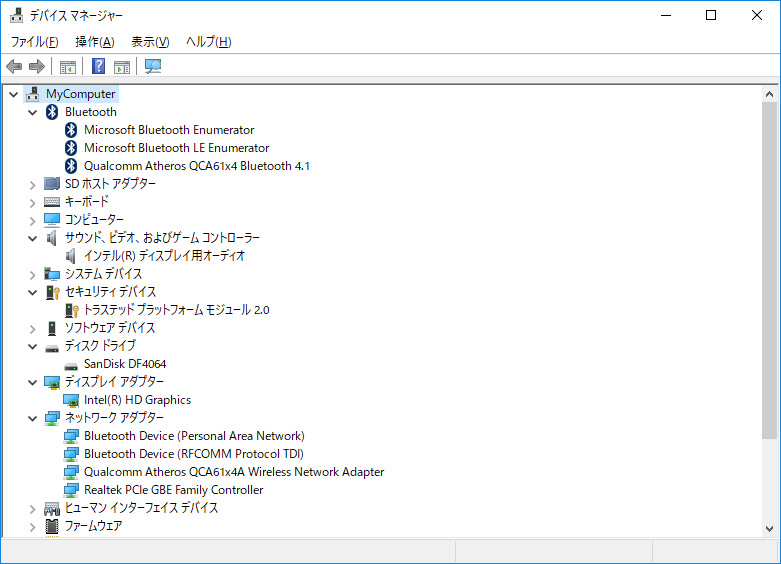Image resolution: width=781 pixels, height=564 pixels.
Task: Expand the キーボード category
Action: point(33,203)
